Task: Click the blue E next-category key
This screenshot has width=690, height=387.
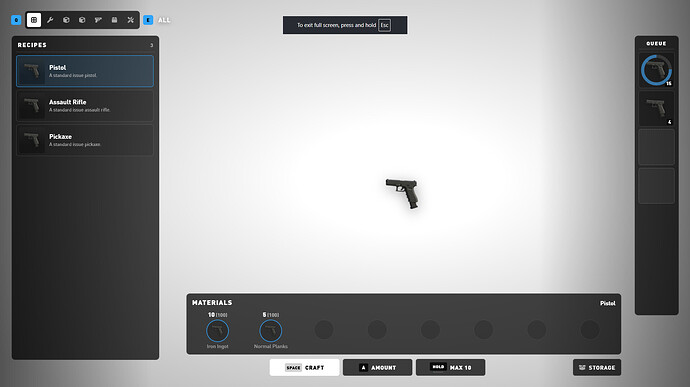Action: pyautogui.click(x=148, y=20)
